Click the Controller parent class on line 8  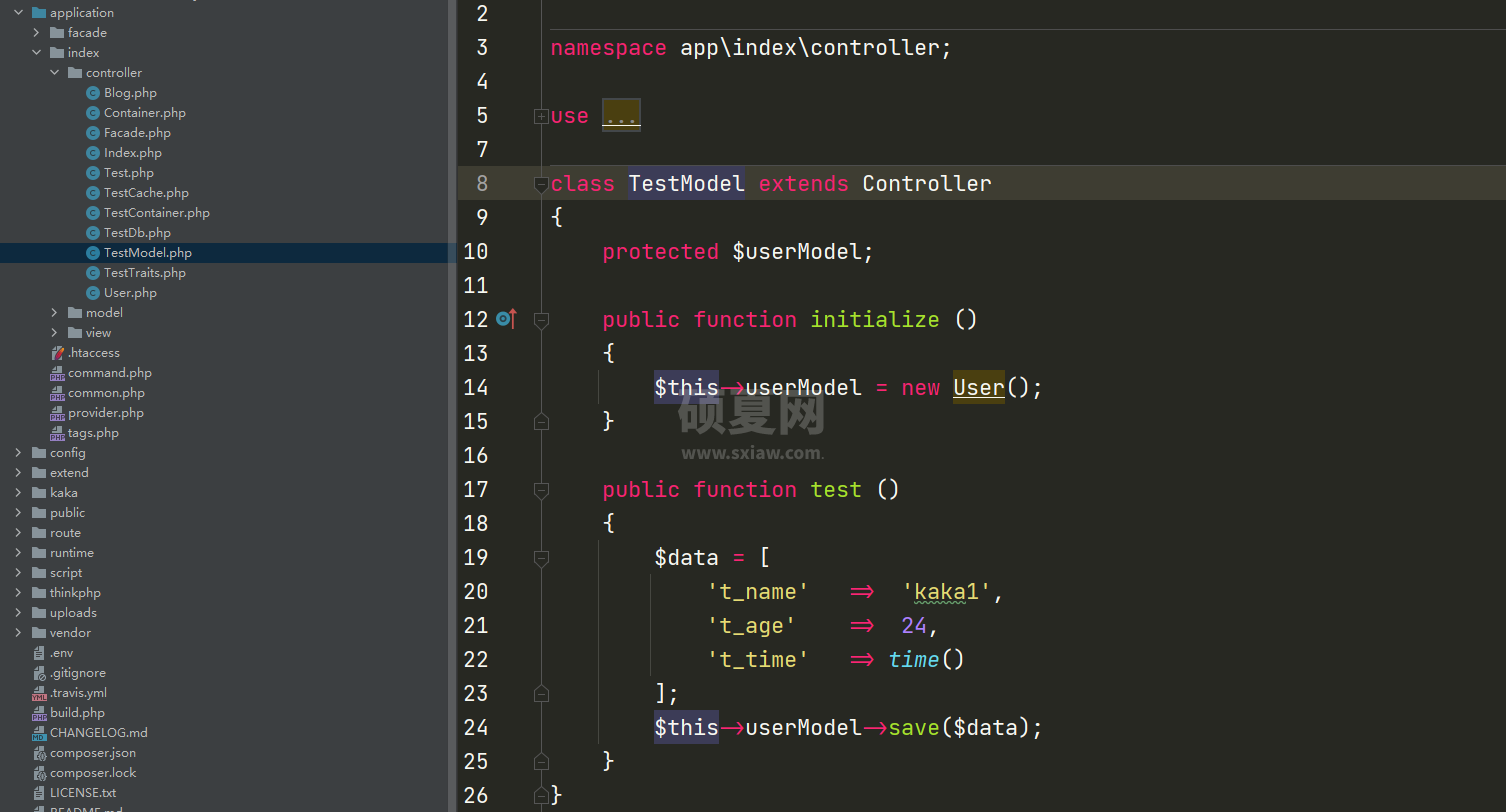tap(927, 183)
